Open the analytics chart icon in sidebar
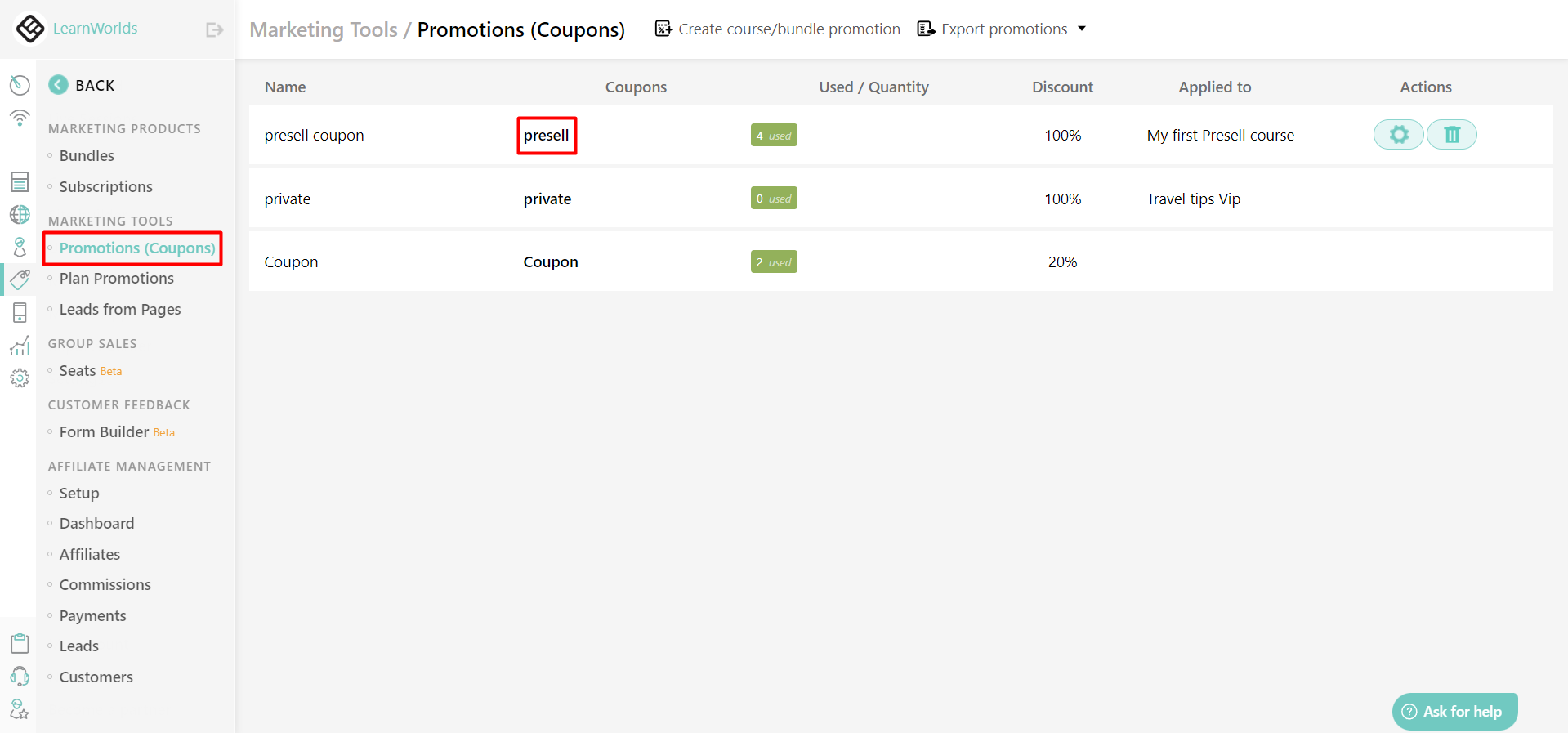Viewport: 1568px width, 733px height. (x=20, y=345)
